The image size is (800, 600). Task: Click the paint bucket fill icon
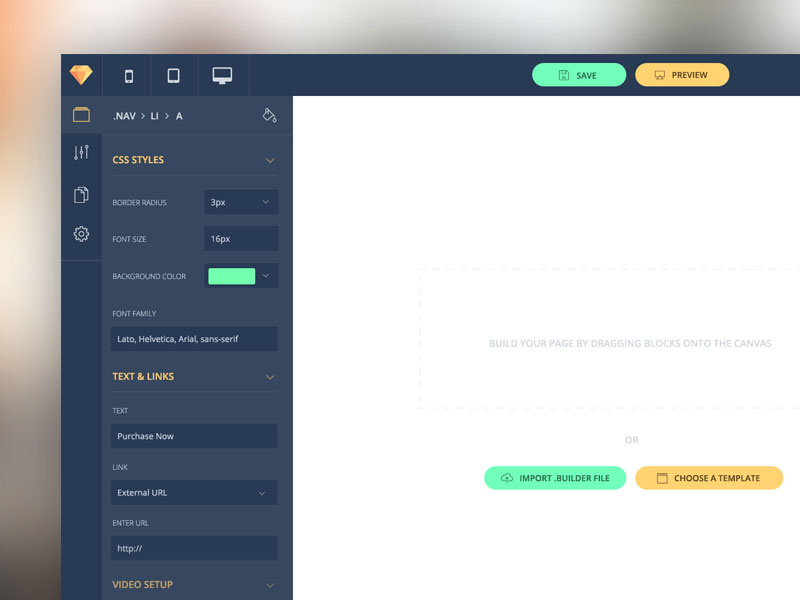click(x=270, y=115)
